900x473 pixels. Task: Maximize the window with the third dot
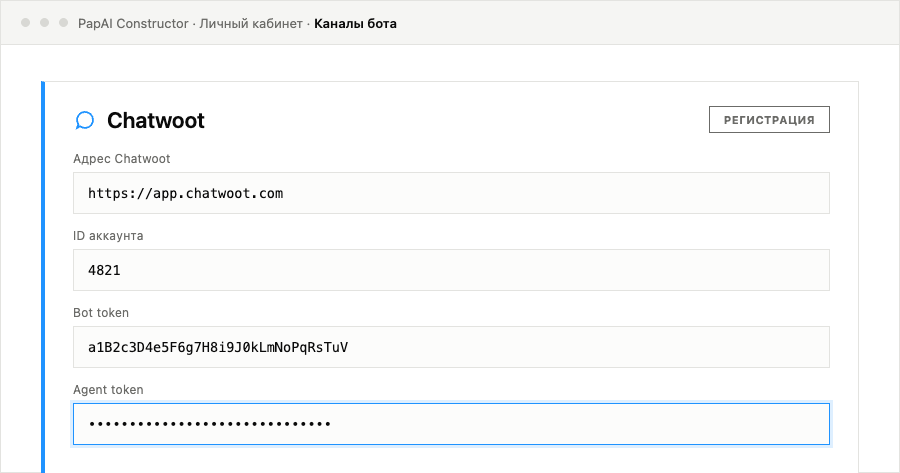pos(63,23)
